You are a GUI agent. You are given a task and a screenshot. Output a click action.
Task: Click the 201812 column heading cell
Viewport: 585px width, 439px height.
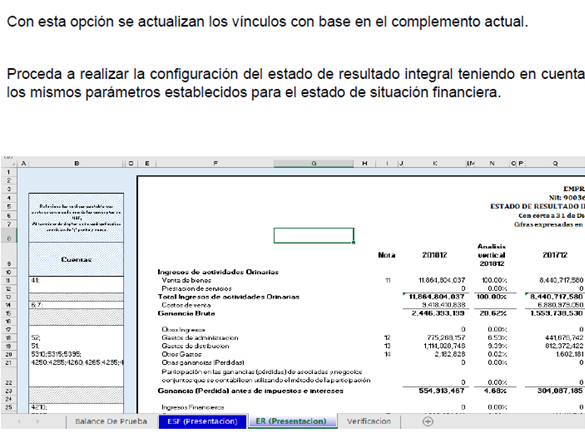(x=434, y=255)
